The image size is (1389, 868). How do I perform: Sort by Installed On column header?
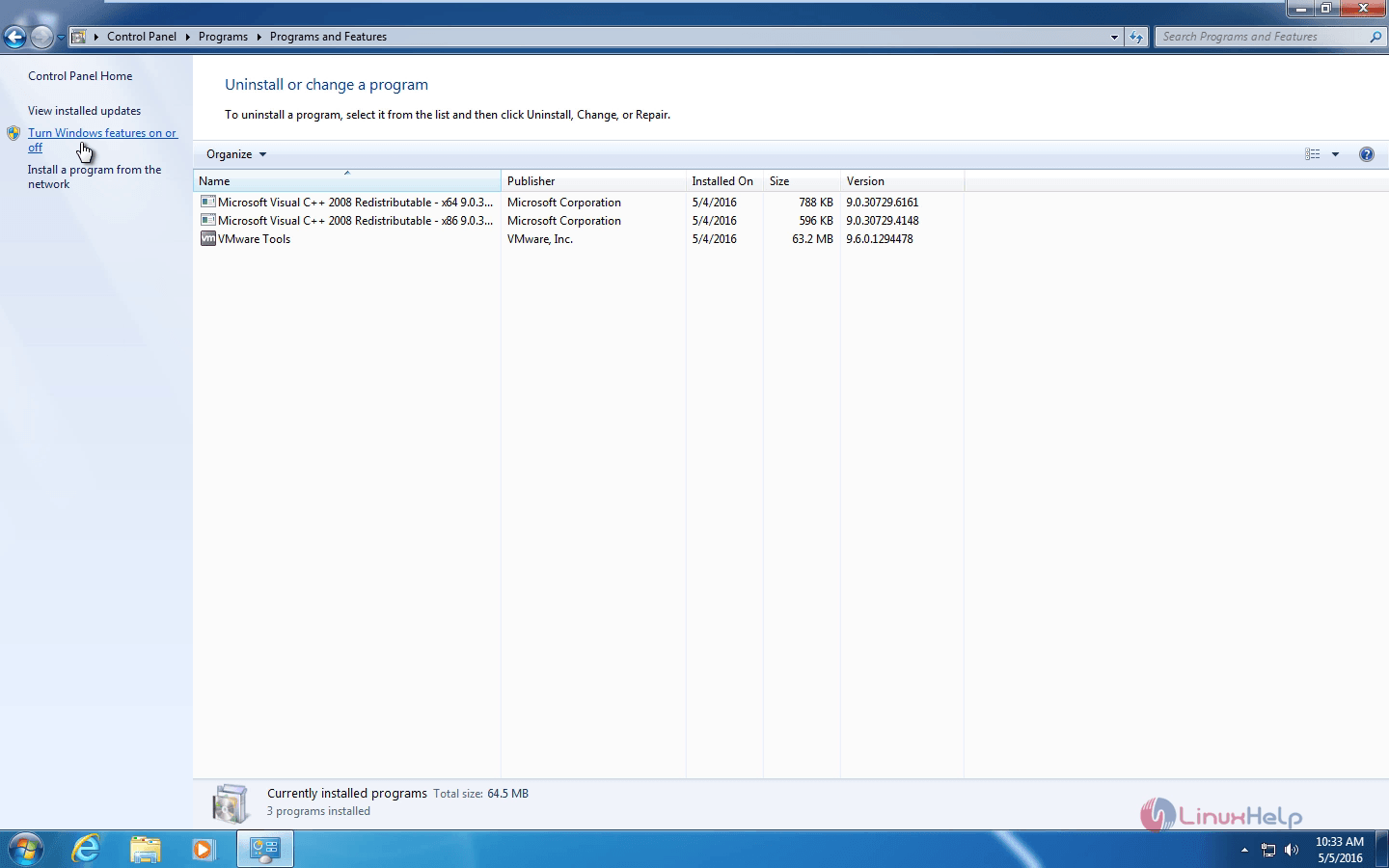coord(724,181)
